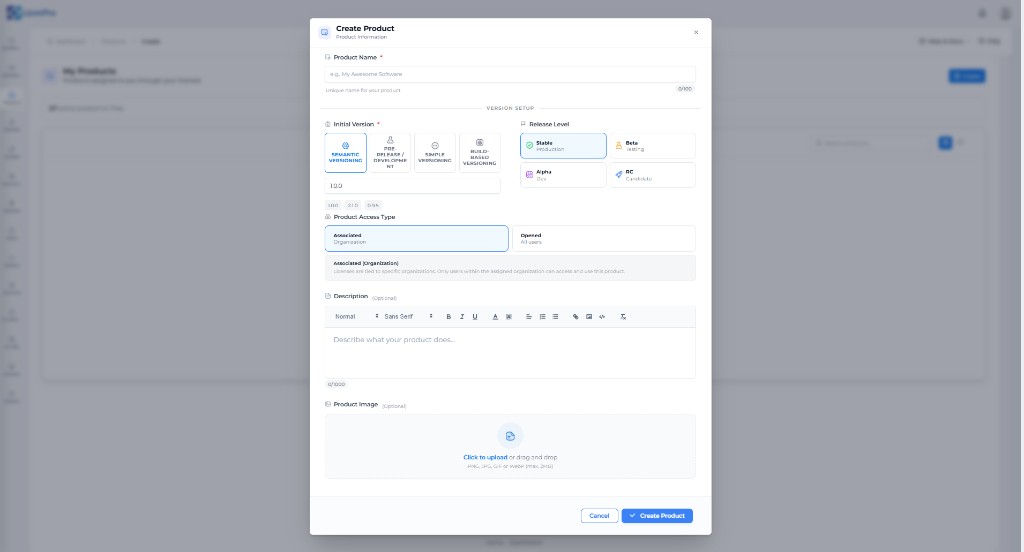Image resolution: width=1024 pixels, height=552 pixels.
Task: Insert a hyperlink in description
Action: click(x=575, y=317)
